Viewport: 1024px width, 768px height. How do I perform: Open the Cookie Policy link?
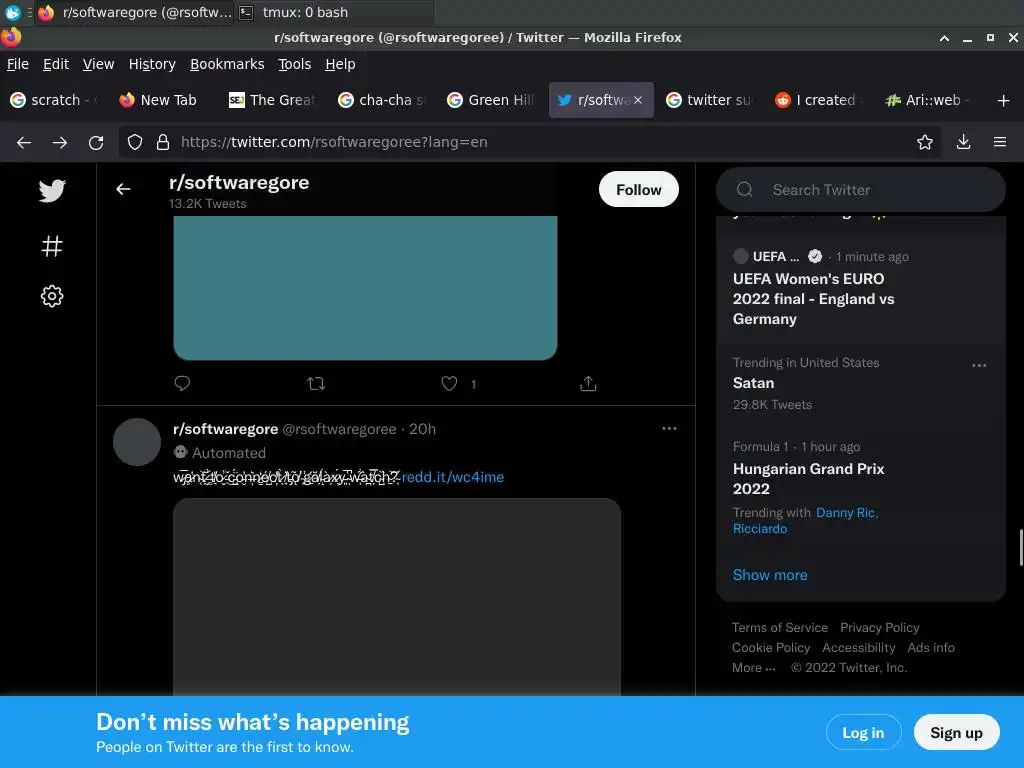coord(771,648)
